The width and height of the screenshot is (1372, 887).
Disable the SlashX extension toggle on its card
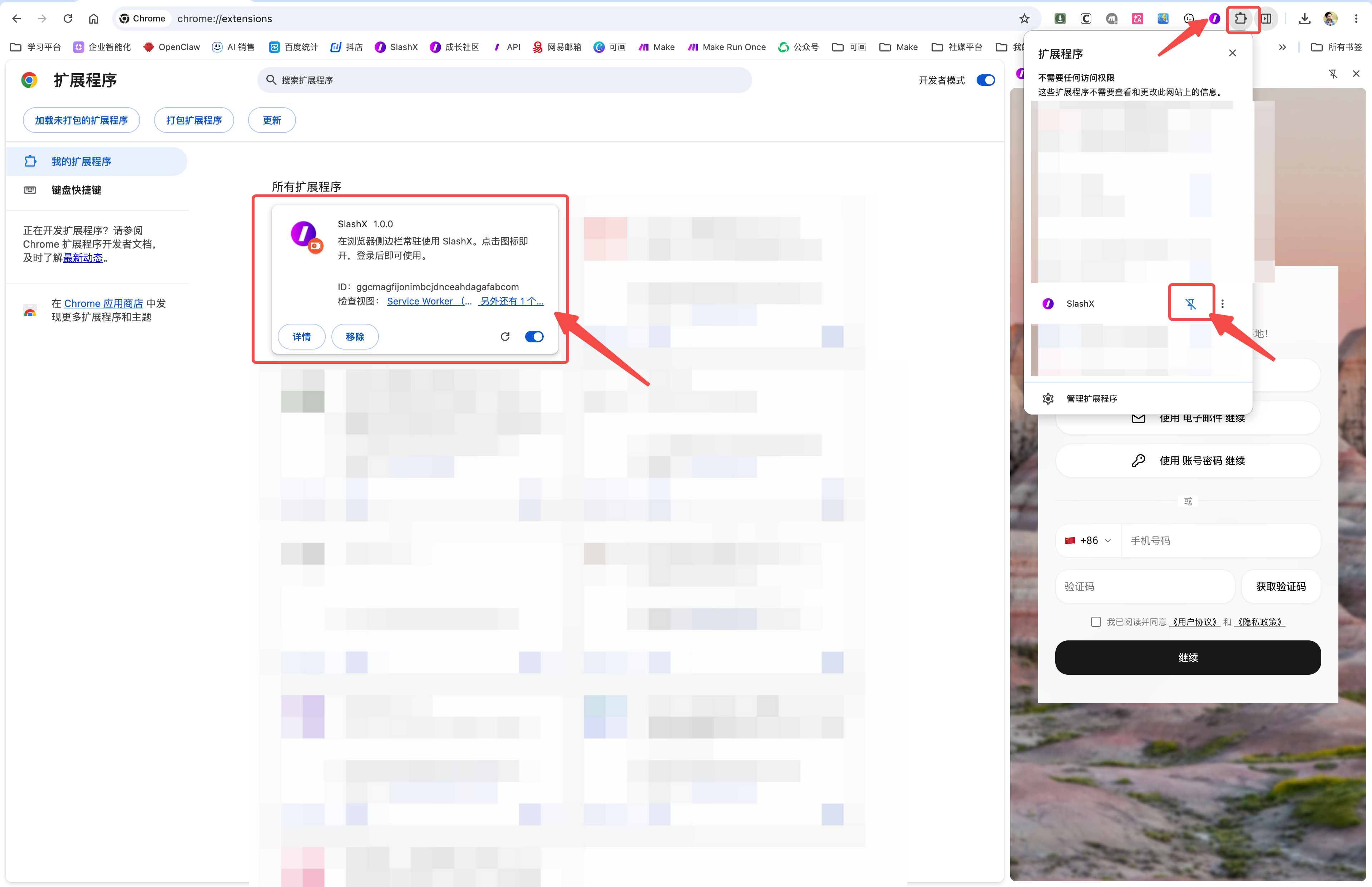pyautogui.click(x=534, y=336)
